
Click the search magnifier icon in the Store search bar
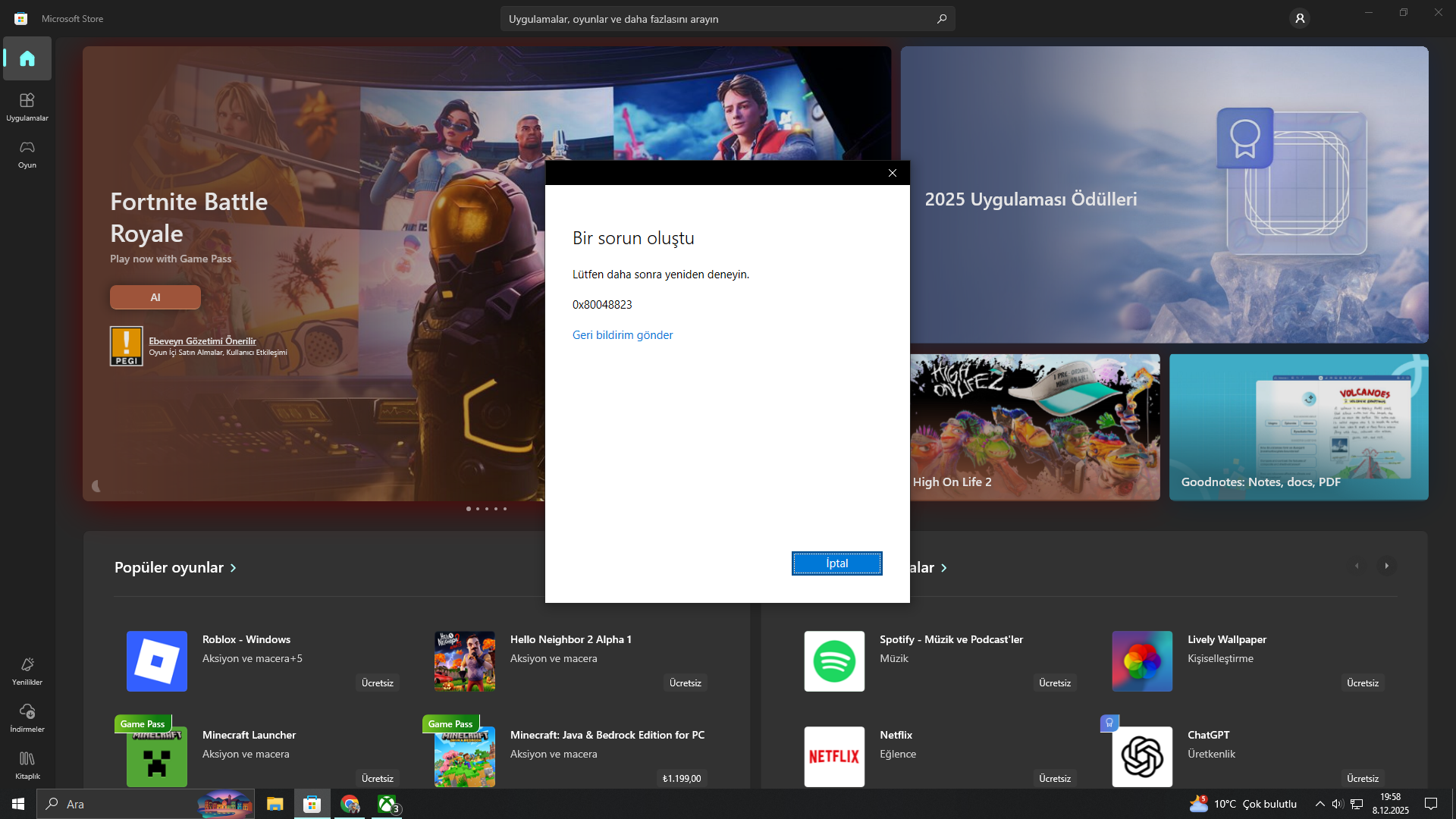942,18
